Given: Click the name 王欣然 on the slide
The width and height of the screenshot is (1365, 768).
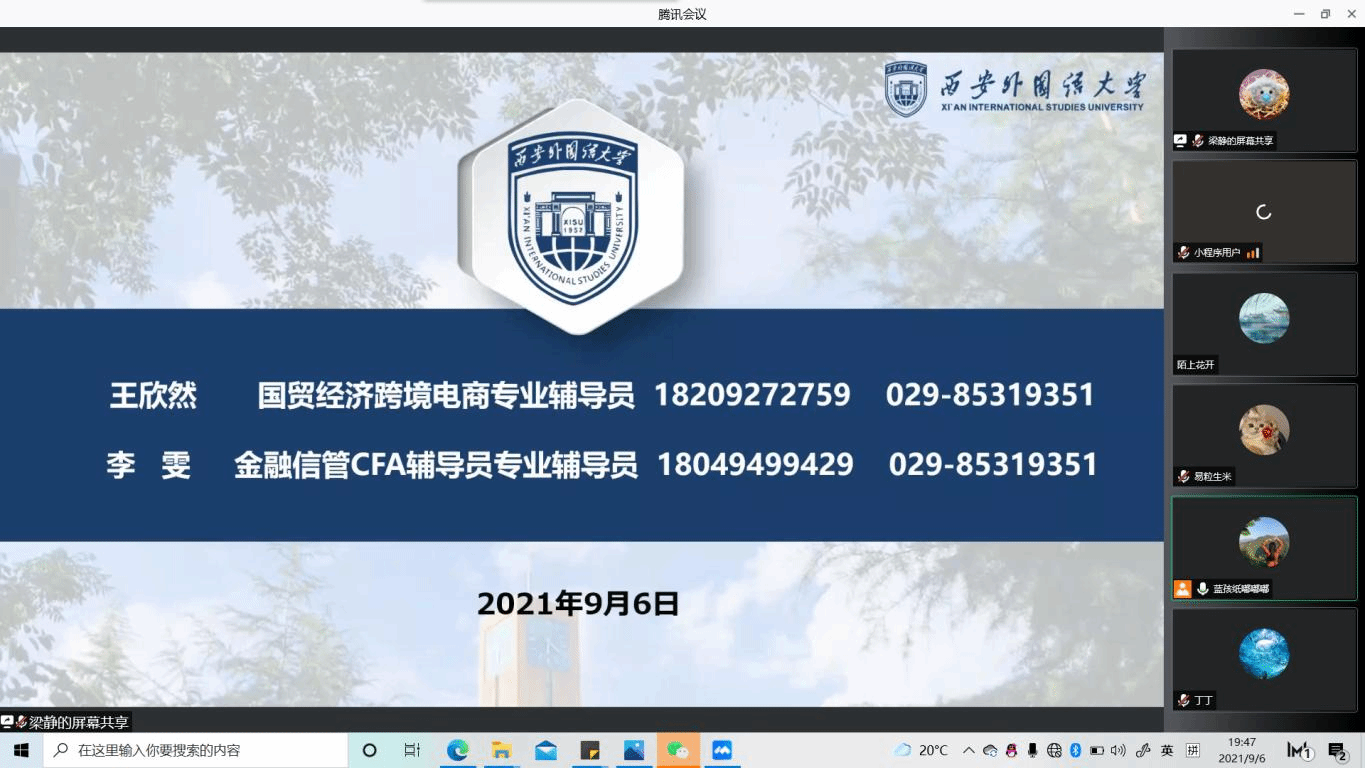Looking at the screenshot, I should pos(153,395).
